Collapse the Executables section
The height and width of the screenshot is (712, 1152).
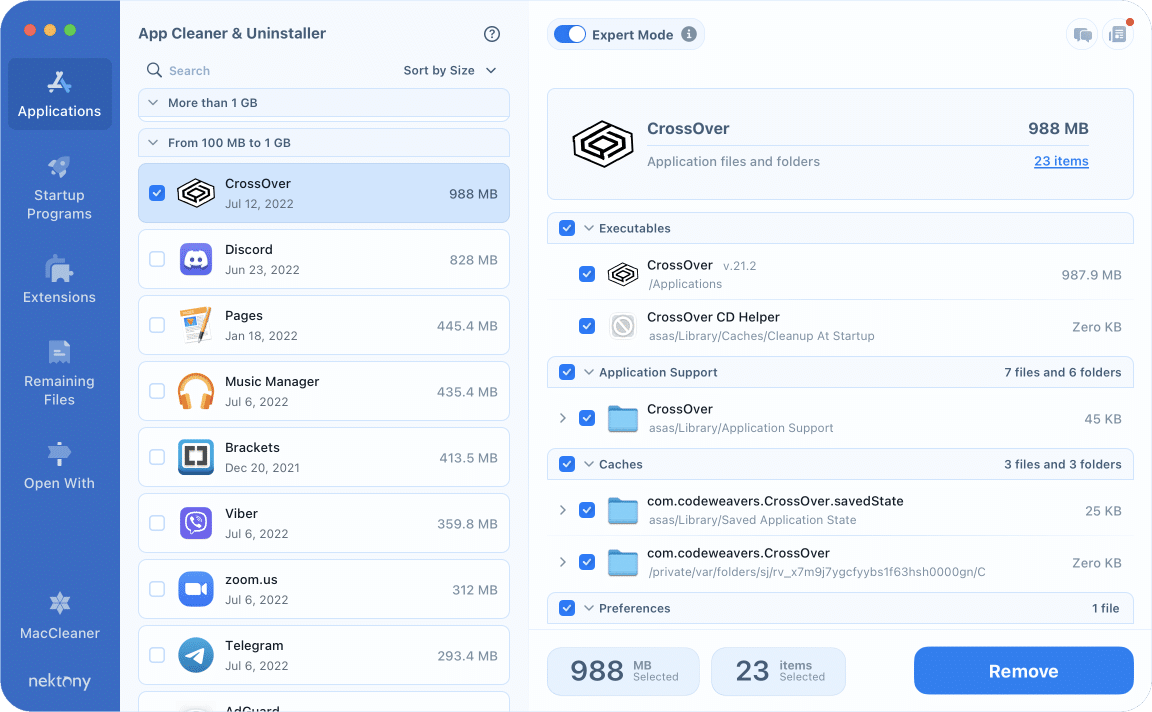click(588, 229)
